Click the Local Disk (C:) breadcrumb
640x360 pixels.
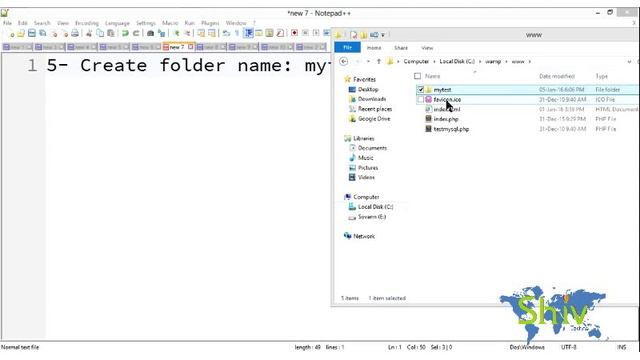pos(457,62)
